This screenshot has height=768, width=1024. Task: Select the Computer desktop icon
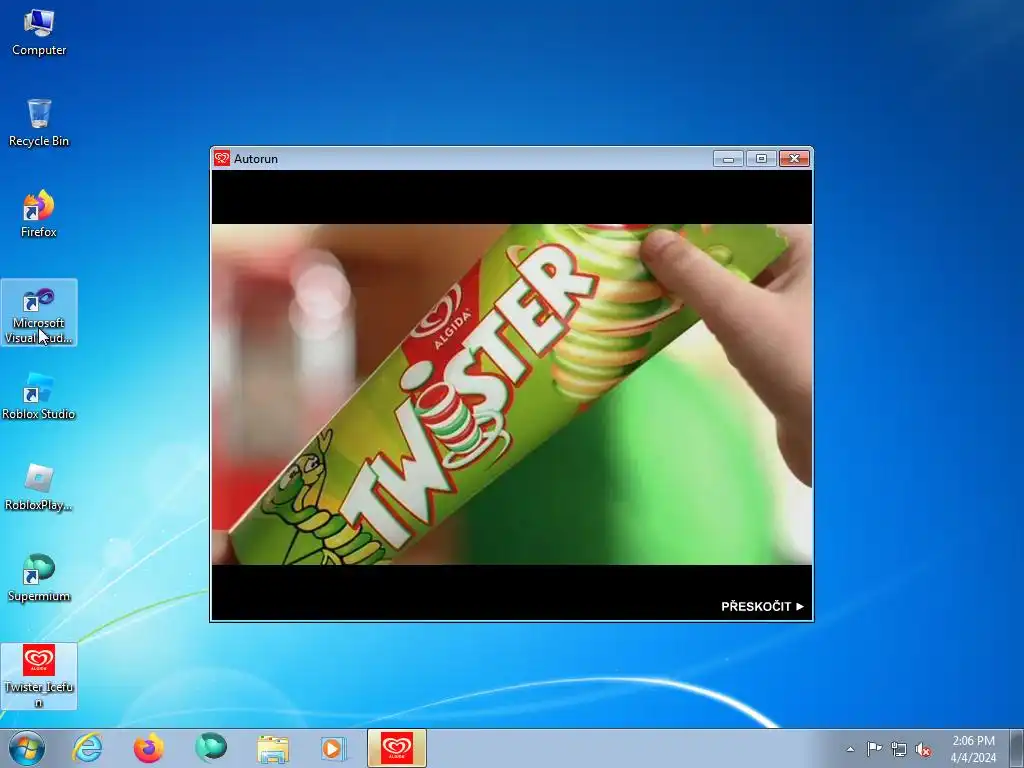pos(39,33)
